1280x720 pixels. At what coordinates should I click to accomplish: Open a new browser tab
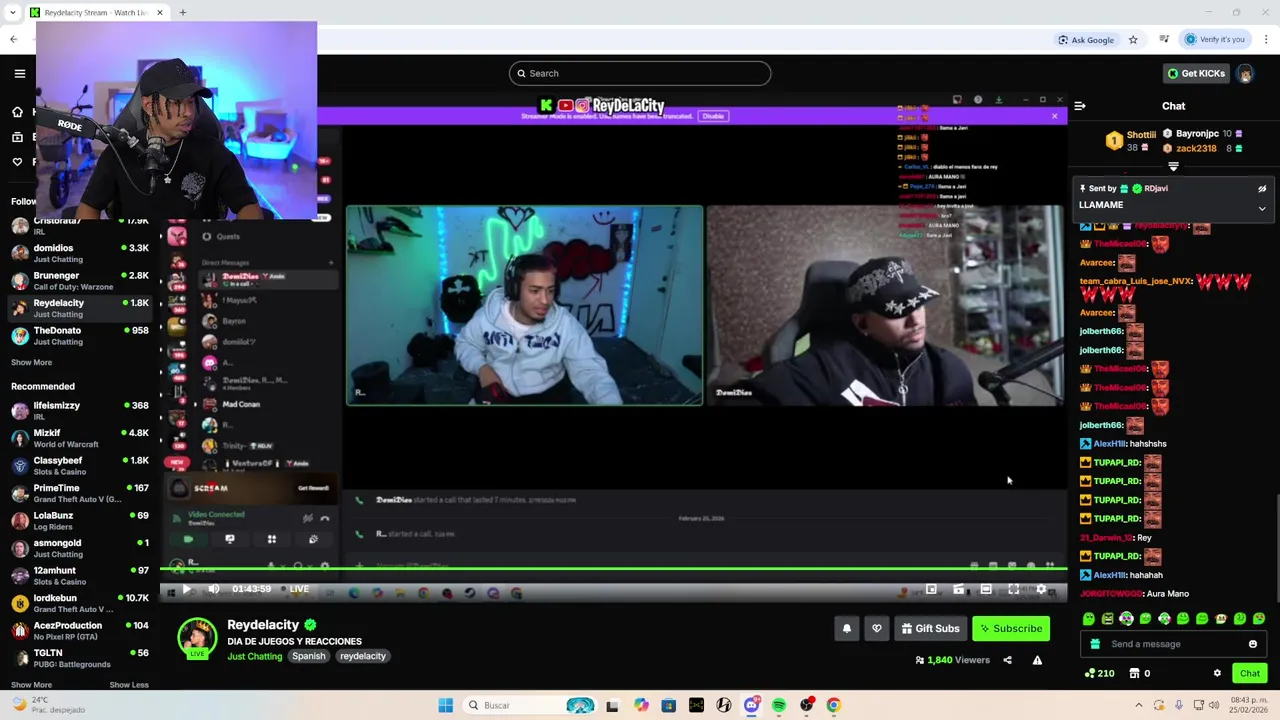[x=183, y=12]
